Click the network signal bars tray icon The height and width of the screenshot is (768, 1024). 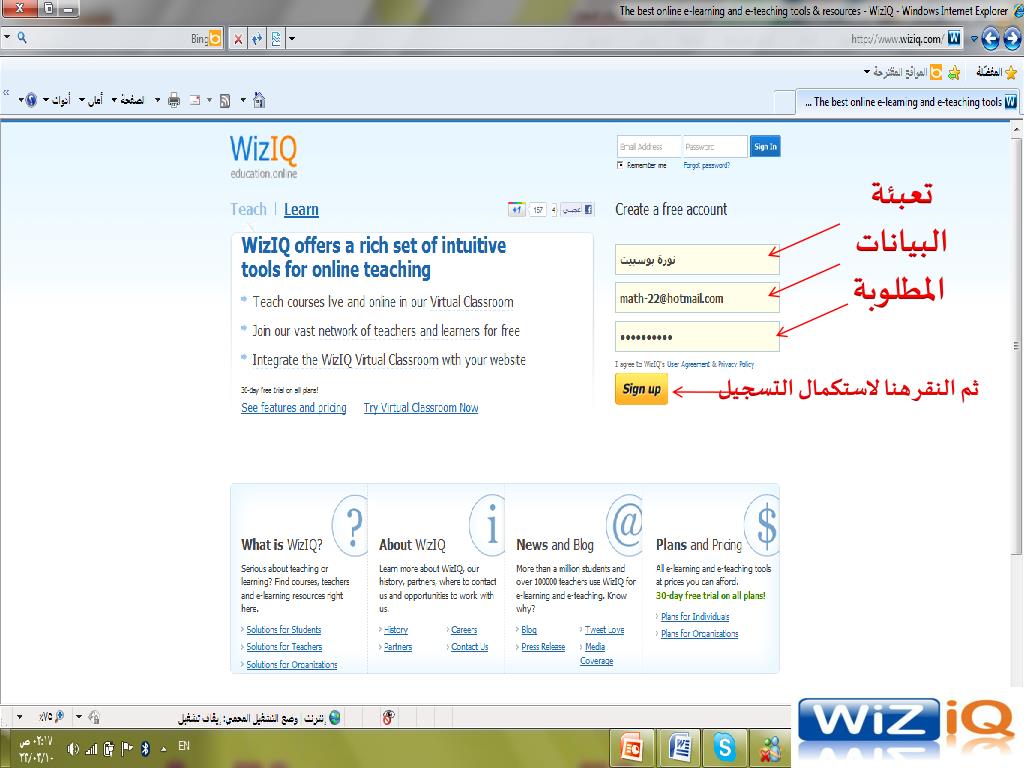click(91, 749)
